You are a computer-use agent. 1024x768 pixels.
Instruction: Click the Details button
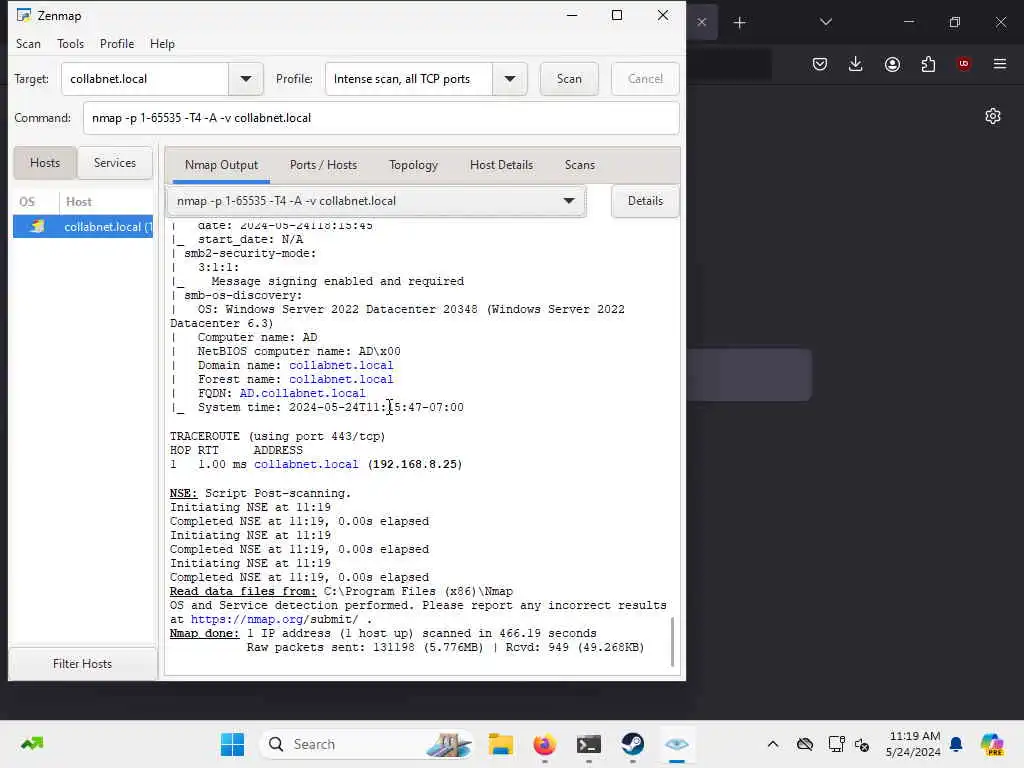click(645, 201)
